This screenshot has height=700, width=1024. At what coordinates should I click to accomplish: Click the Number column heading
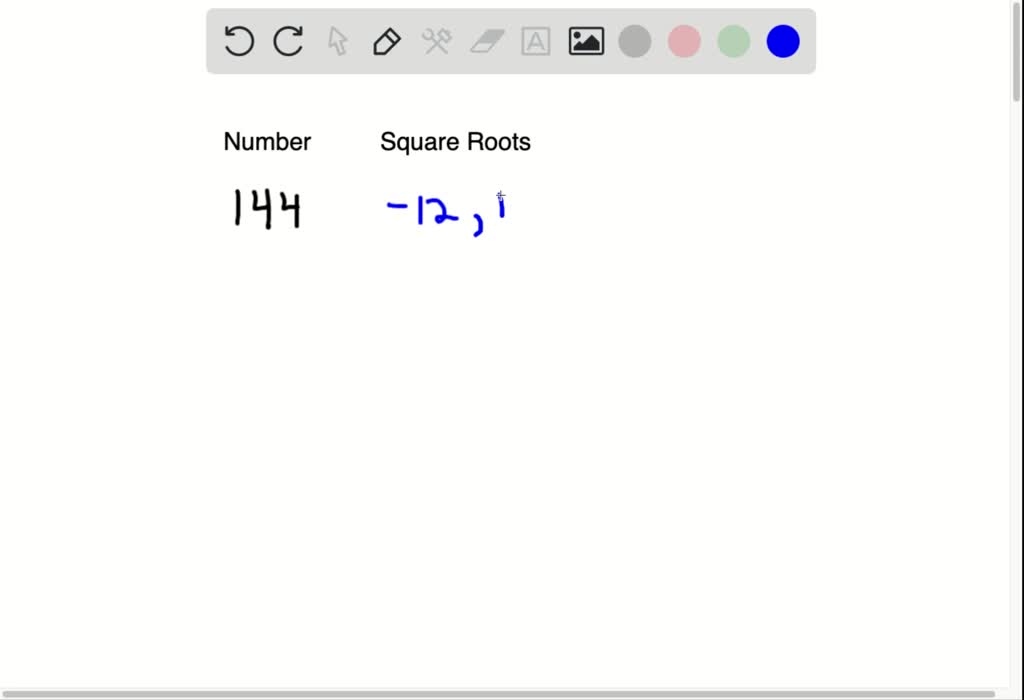point(267,142)
